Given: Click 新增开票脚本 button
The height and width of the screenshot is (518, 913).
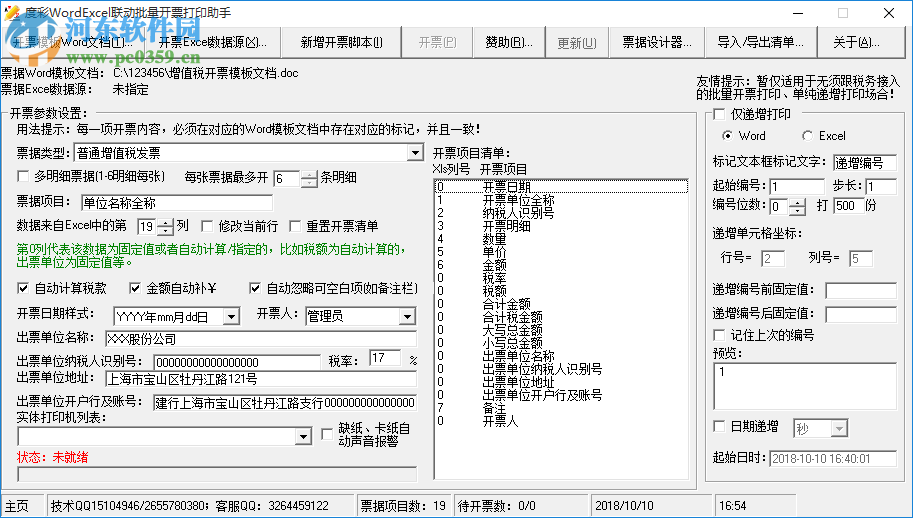Looking at the screenshot, I should 341,42.
